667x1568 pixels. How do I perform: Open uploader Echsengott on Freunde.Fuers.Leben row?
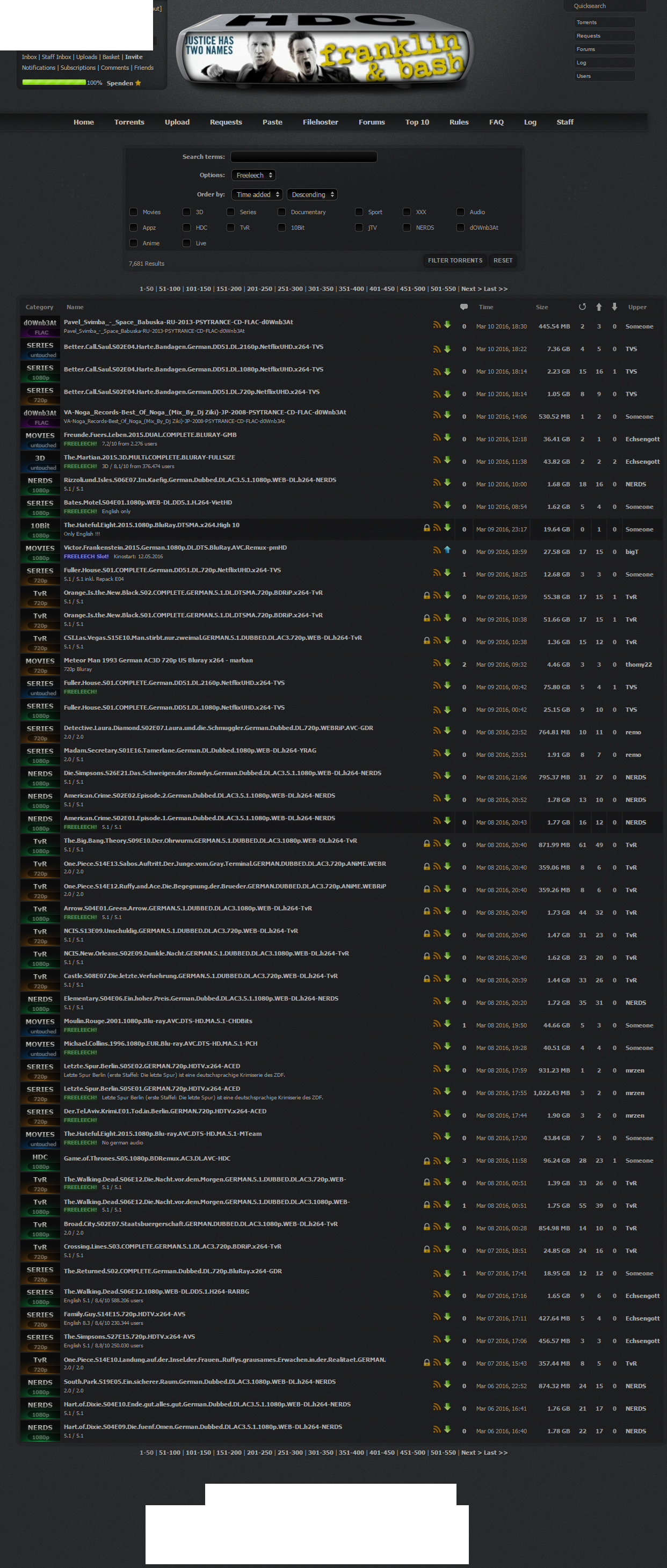642,440
